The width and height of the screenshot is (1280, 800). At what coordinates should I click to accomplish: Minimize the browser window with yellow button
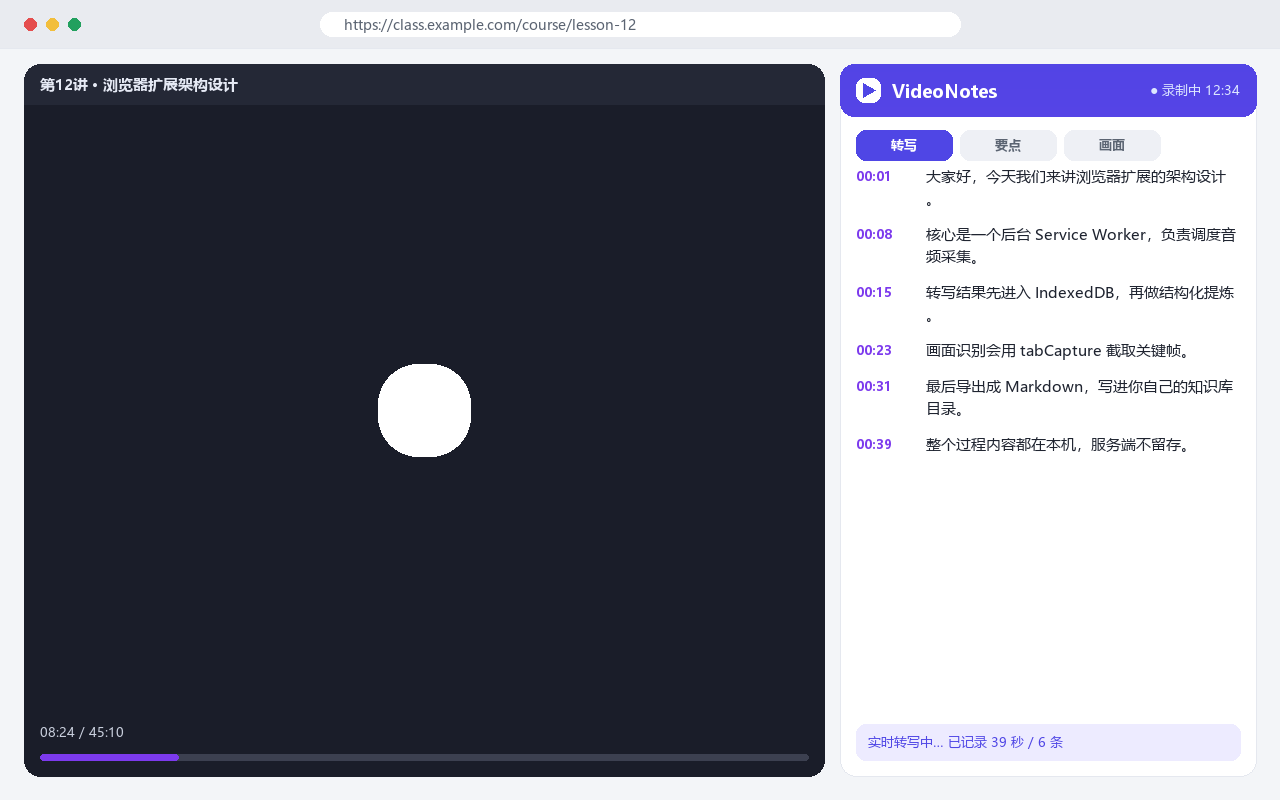[x=53, y=25]
